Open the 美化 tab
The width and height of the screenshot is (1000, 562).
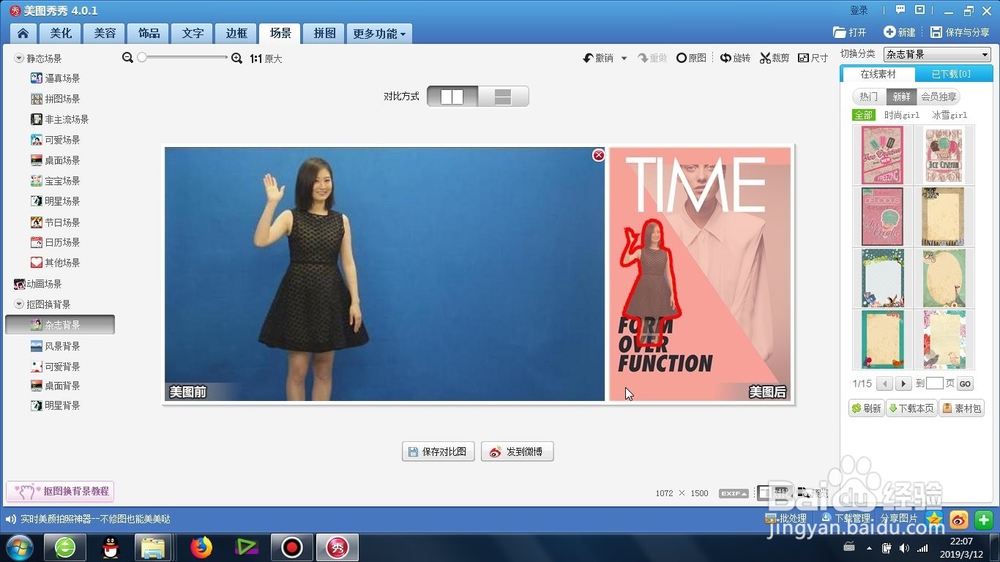click(61, 33)
